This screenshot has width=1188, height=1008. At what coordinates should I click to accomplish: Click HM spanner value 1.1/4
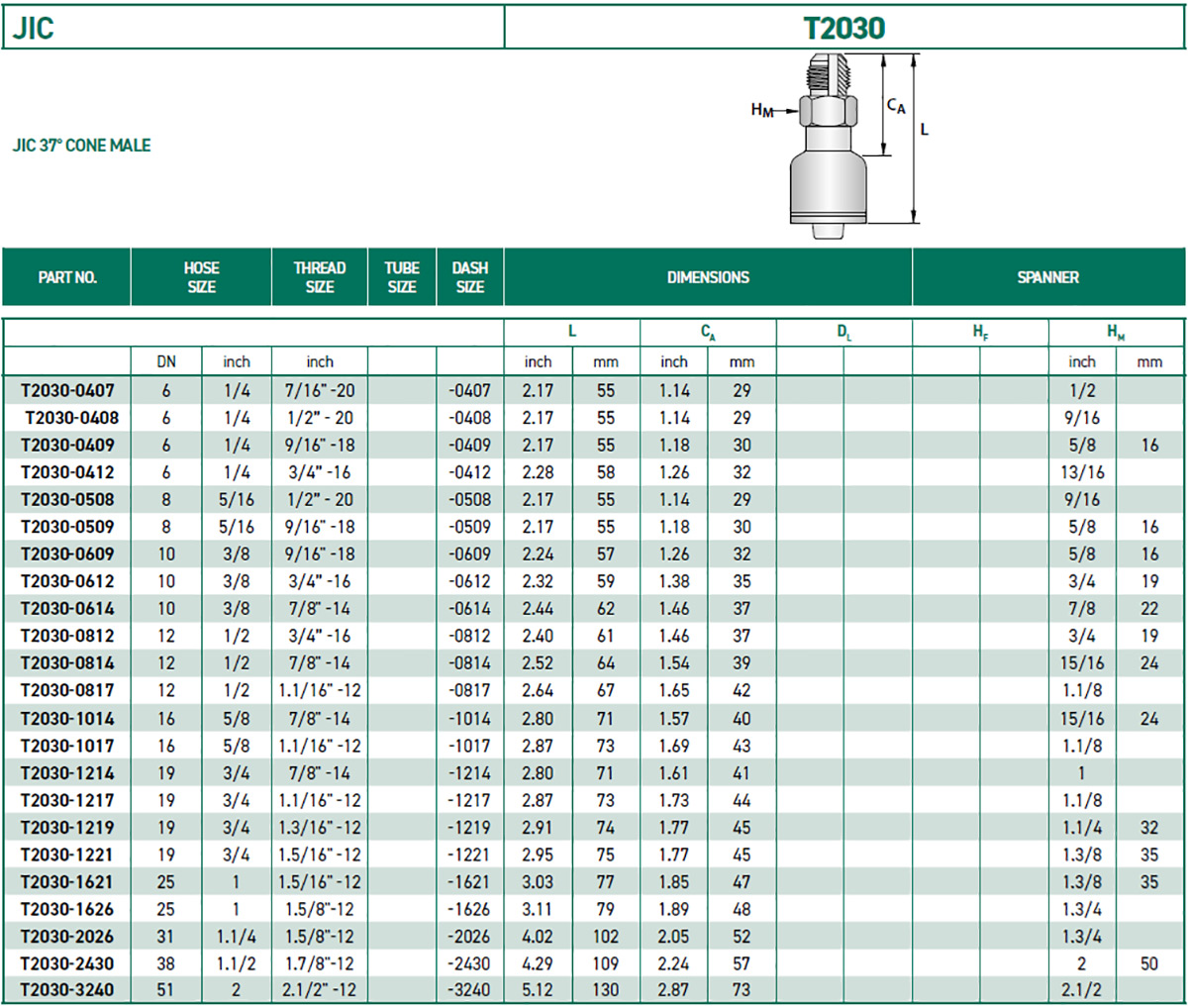pos(1082,828)
